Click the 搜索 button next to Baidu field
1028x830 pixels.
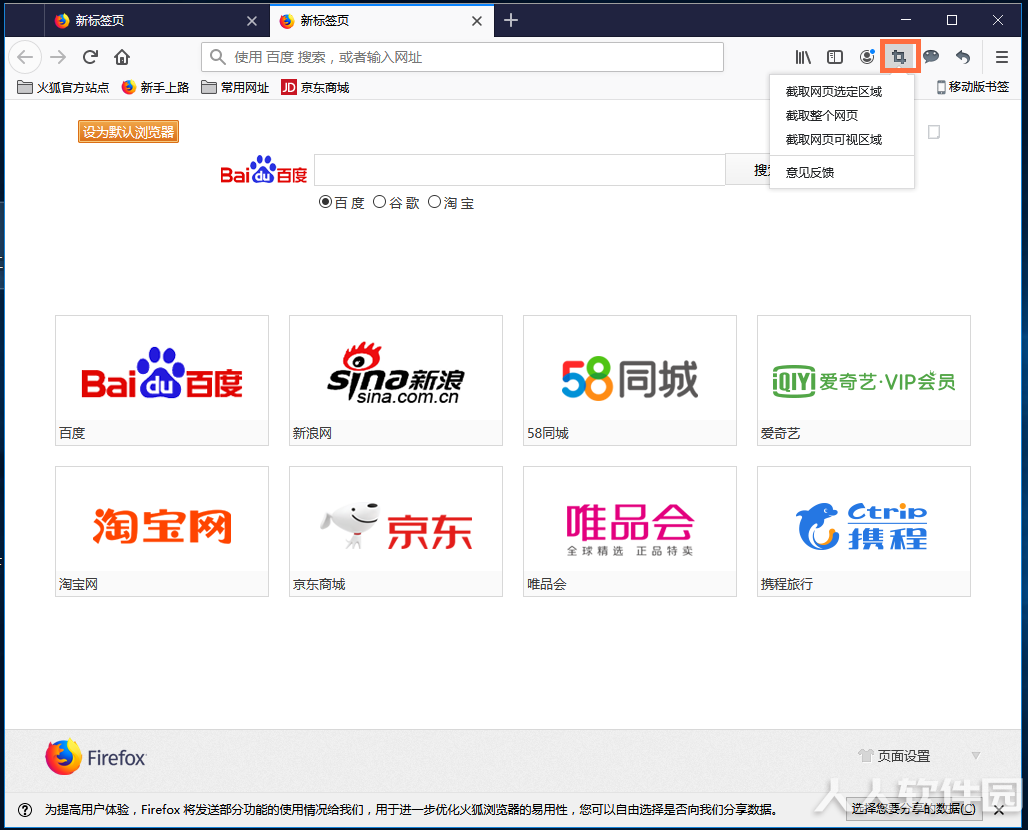[x=748, y=170]
